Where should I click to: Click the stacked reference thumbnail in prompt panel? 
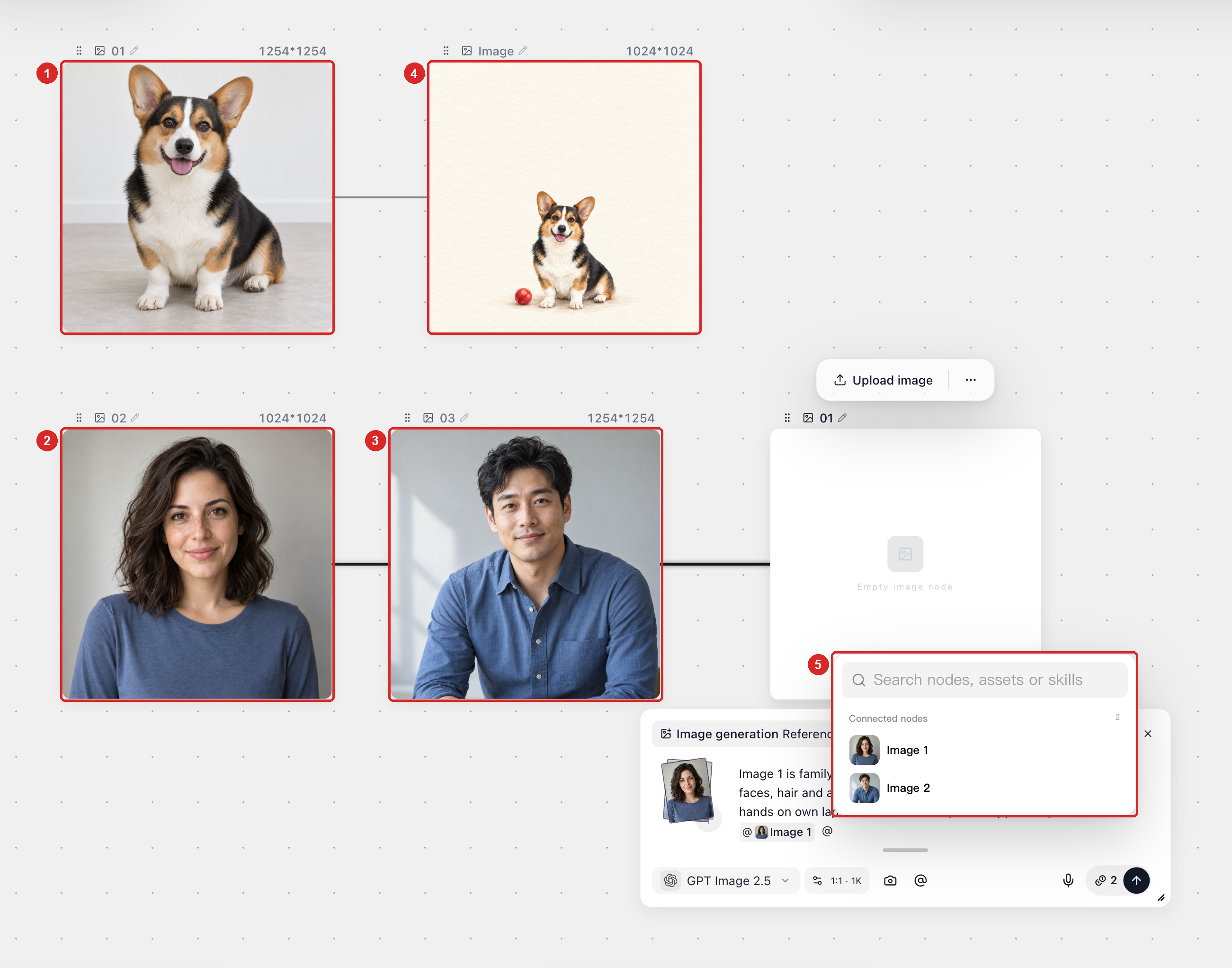pyautogui.click(x=688, y=790)
